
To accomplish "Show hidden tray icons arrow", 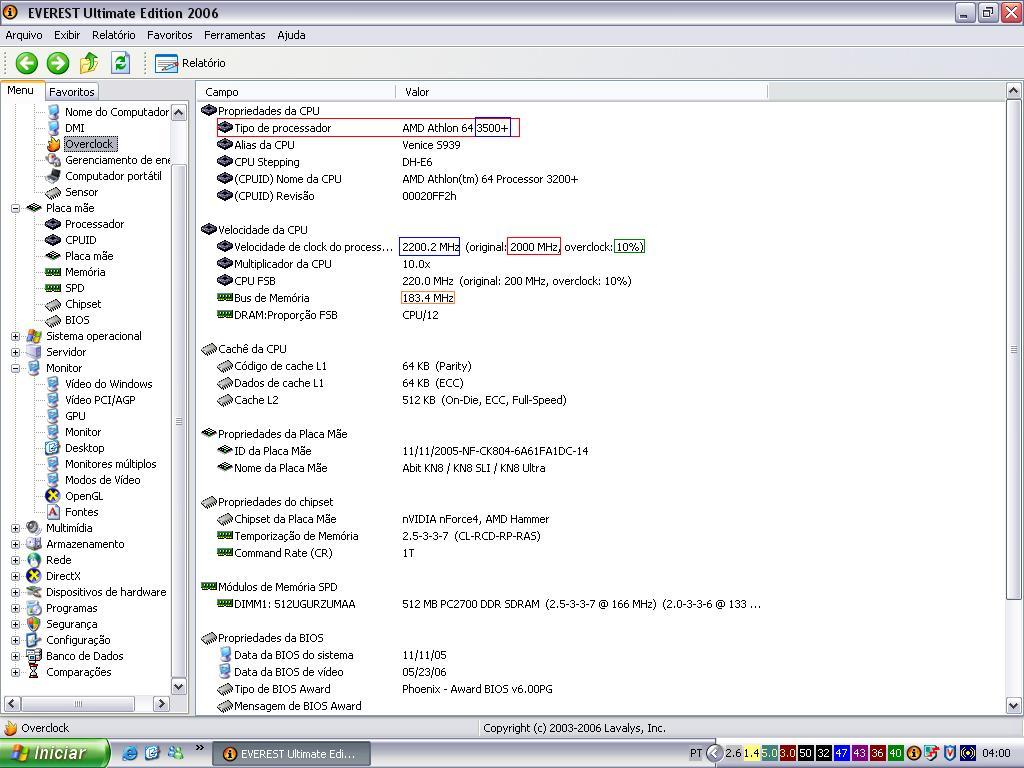I will coord(714,754).
